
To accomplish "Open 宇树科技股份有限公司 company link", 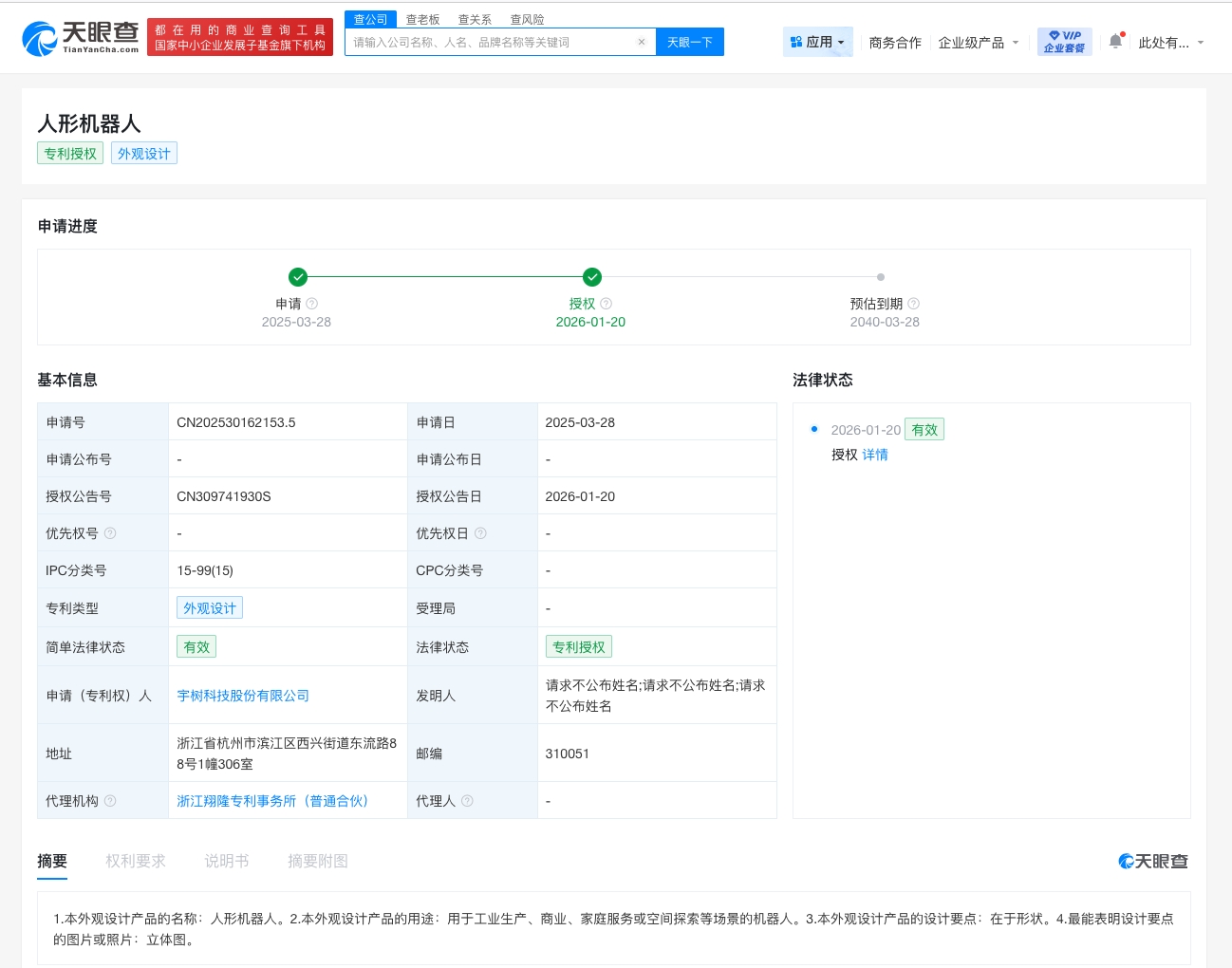I will coord(243,696).
